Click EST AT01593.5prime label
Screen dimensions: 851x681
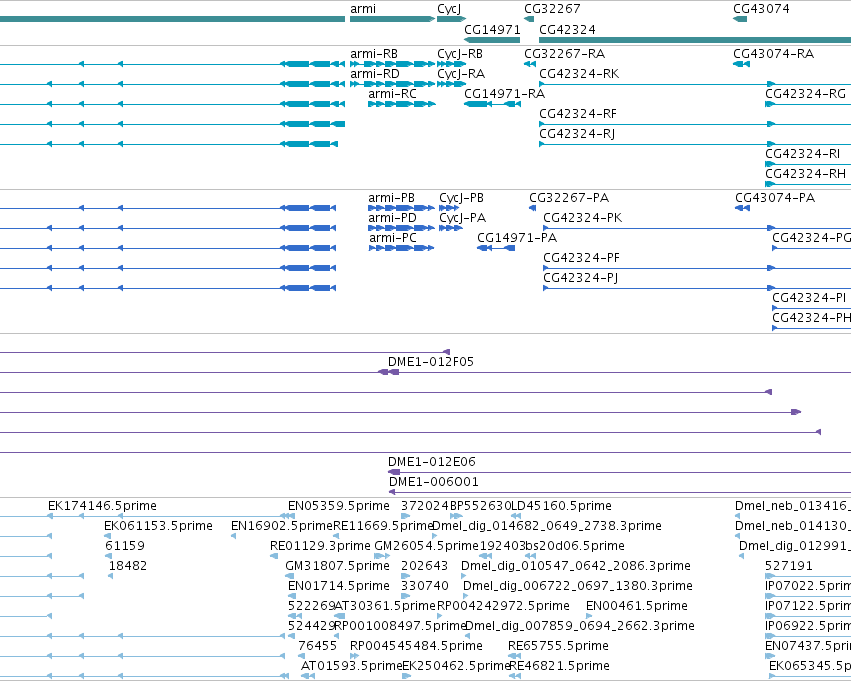[352, 667]
